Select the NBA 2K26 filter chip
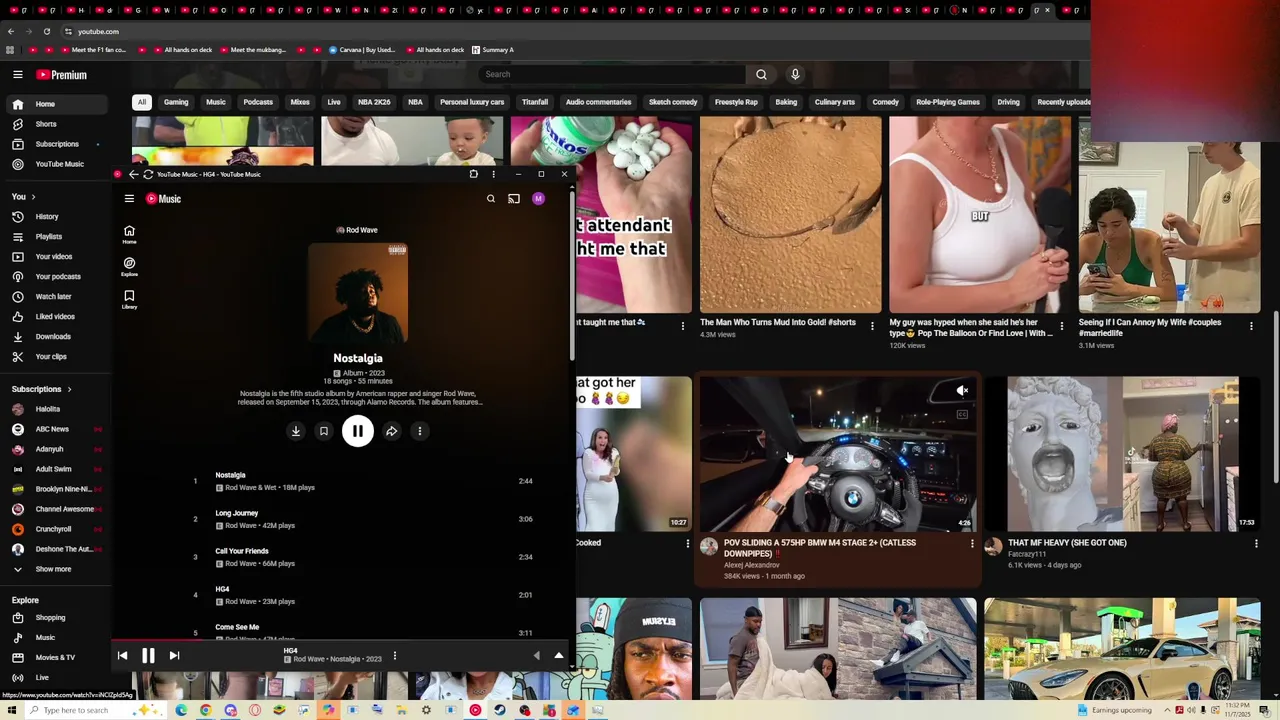 point(375,102)
